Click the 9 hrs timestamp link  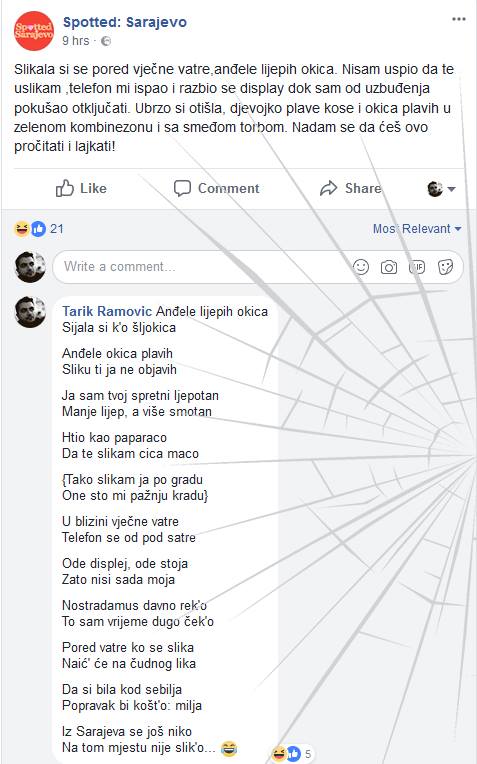(x=76, y=41)
